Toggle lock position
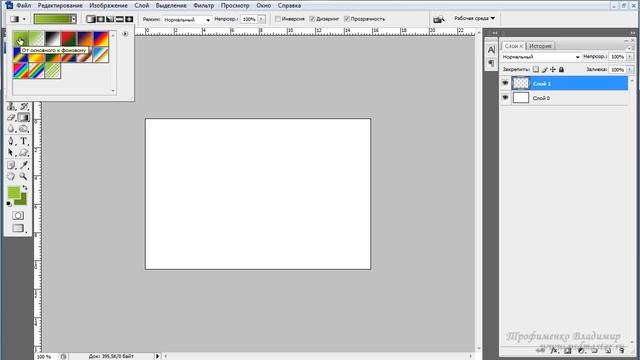Image resolution: width=640 pixels, height=360 pixels. click(x=553, y=69)
